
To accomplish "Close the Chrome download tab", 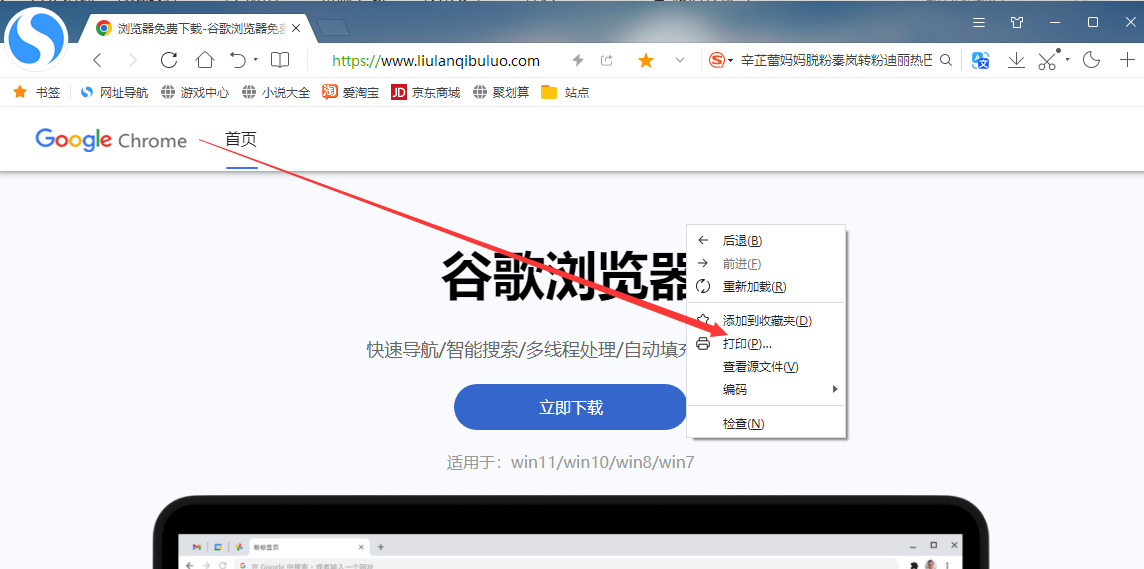I will 295,28.
